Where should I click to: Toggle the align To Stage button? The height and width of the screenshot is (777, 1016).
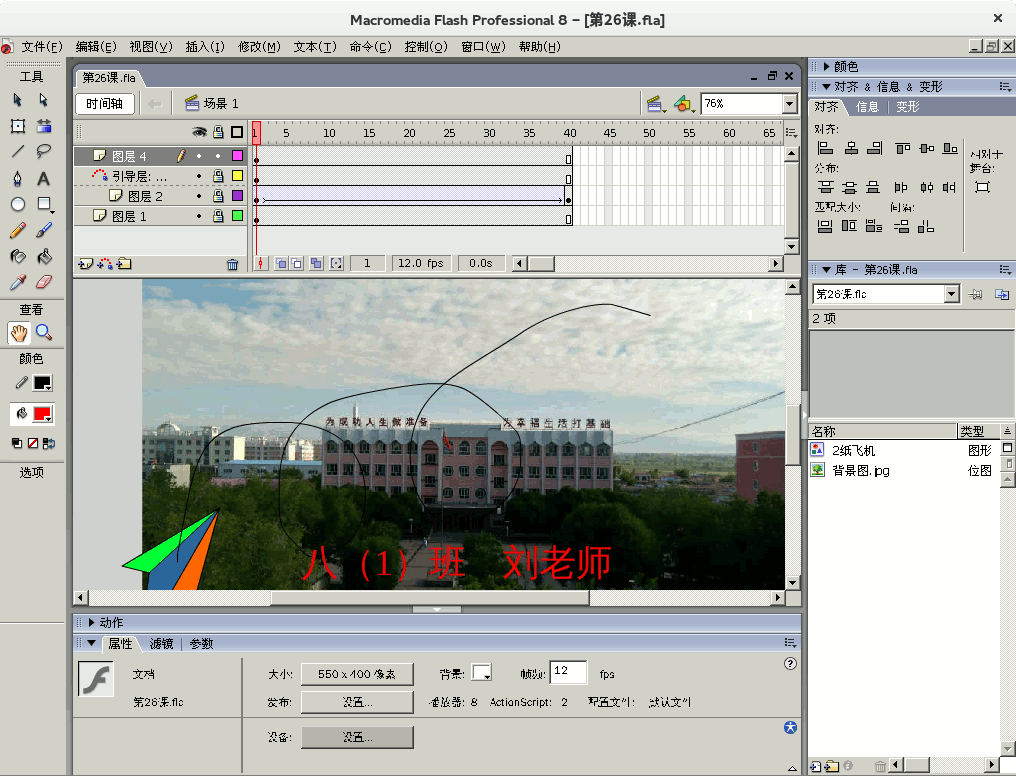tap(982, 187)
